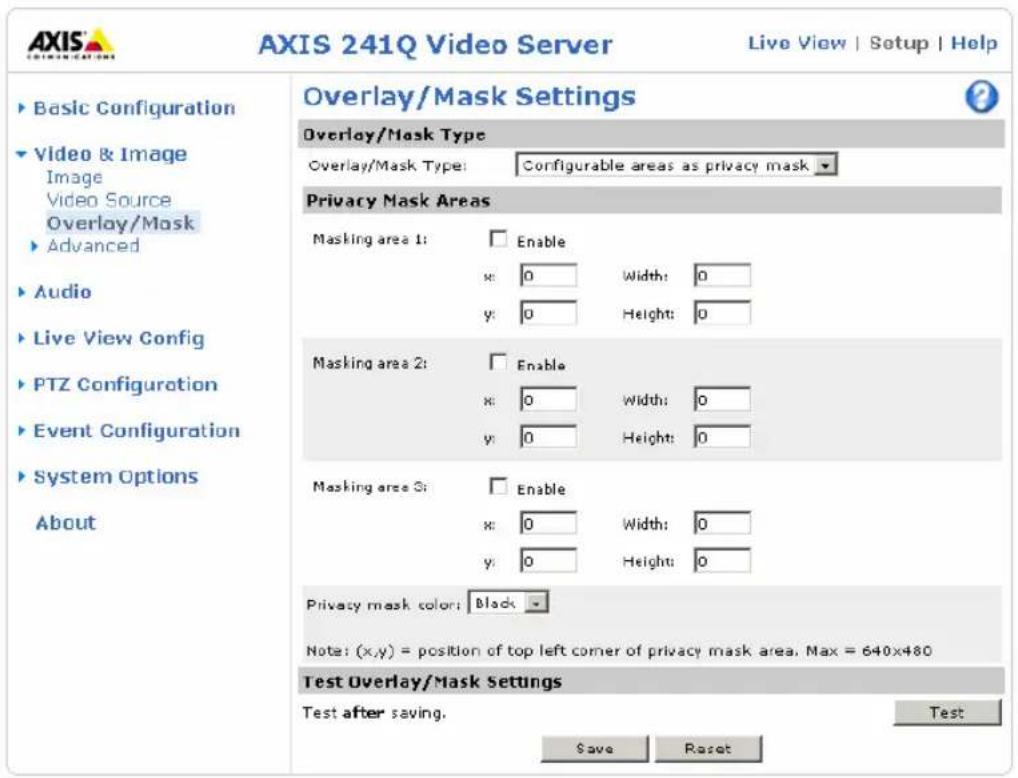This screenshot has height=778, width=1018.
Task: Click the Test button
Action: click(947, 712)
